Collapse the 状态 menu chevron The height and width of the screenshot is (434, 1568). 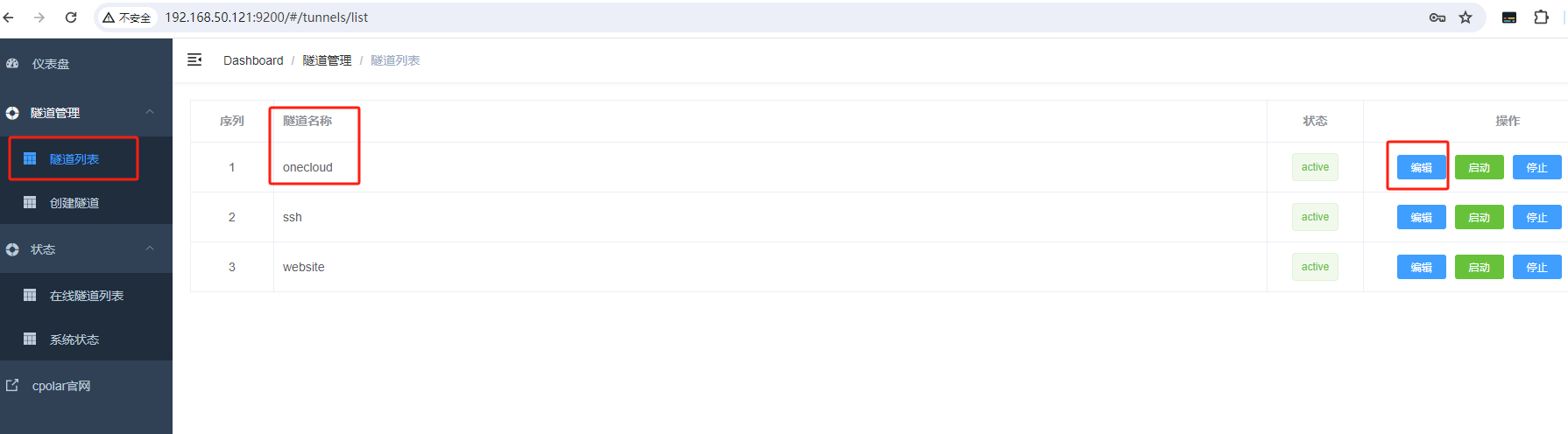pyautogui.click(x=150, y=248)
